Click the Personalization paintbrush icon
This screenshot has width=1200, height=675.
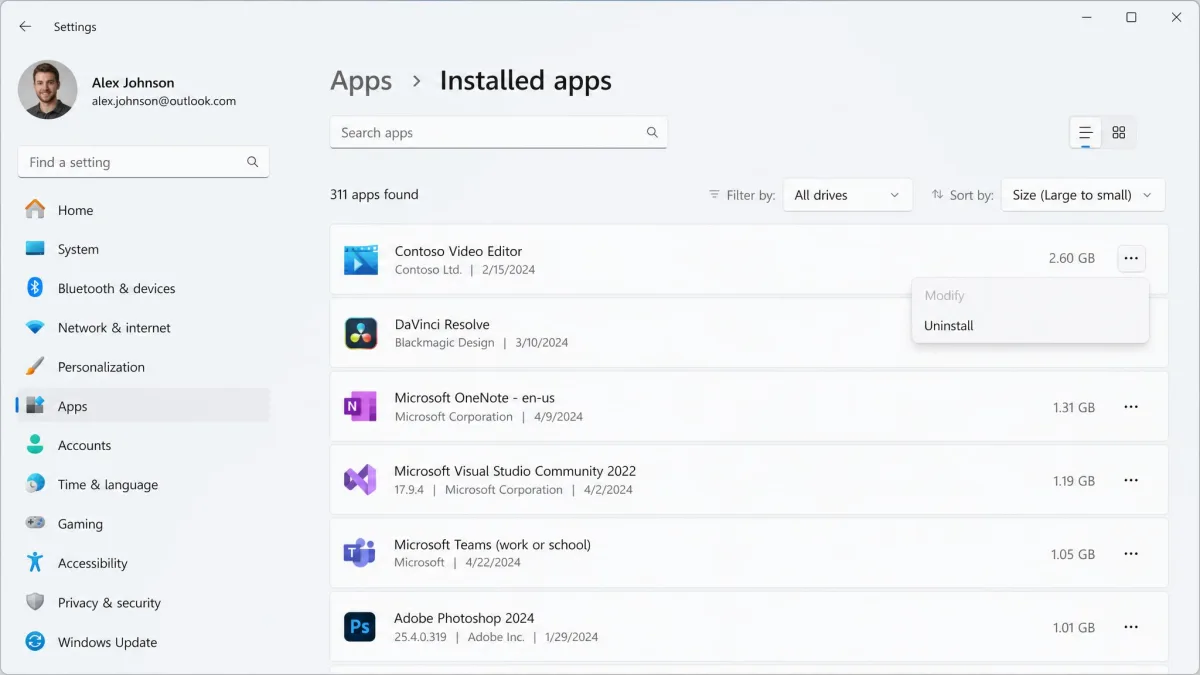[35, 367]
